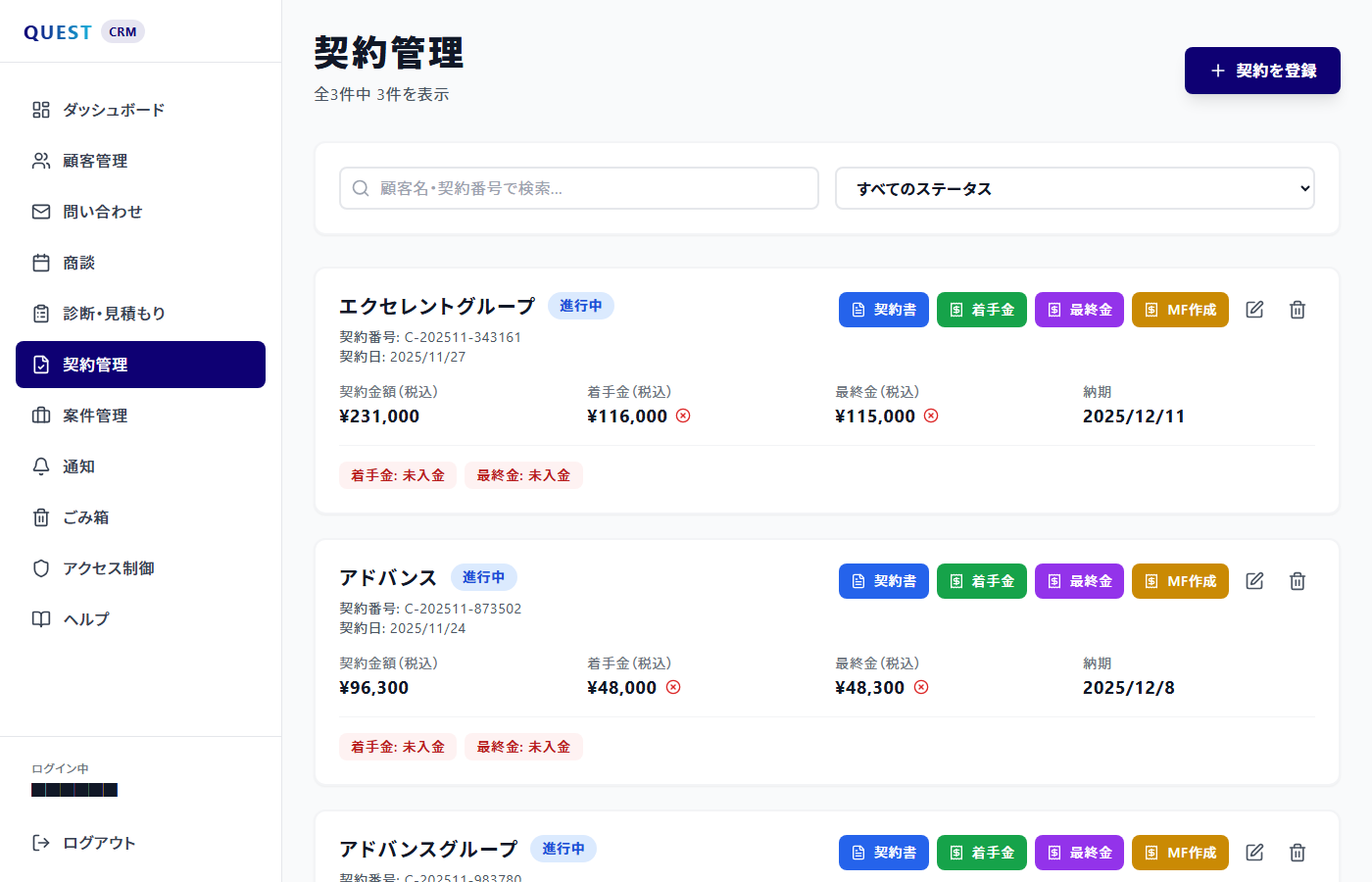Click edit icon for エクセレントグループ contract
This screenshot has height=882, width=1372.
pos(1254,310)
